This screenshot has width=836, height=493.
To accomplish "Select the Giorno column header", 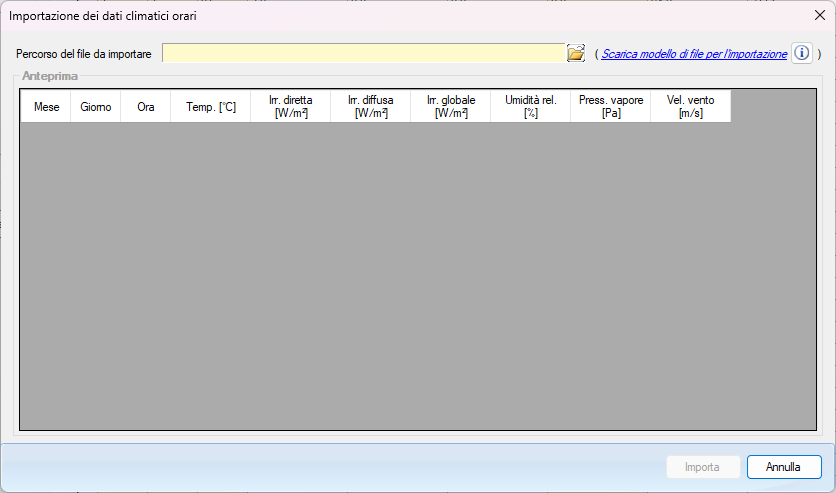I will pos(95,107).
